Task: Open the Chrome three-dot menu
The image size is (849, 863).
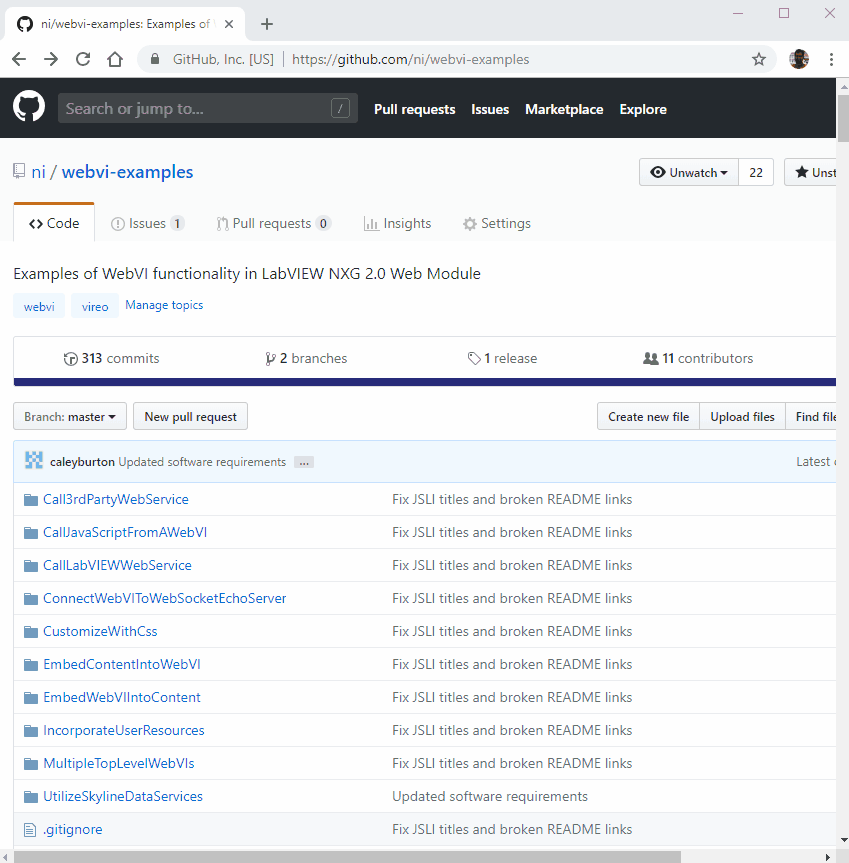Action: 831,59
